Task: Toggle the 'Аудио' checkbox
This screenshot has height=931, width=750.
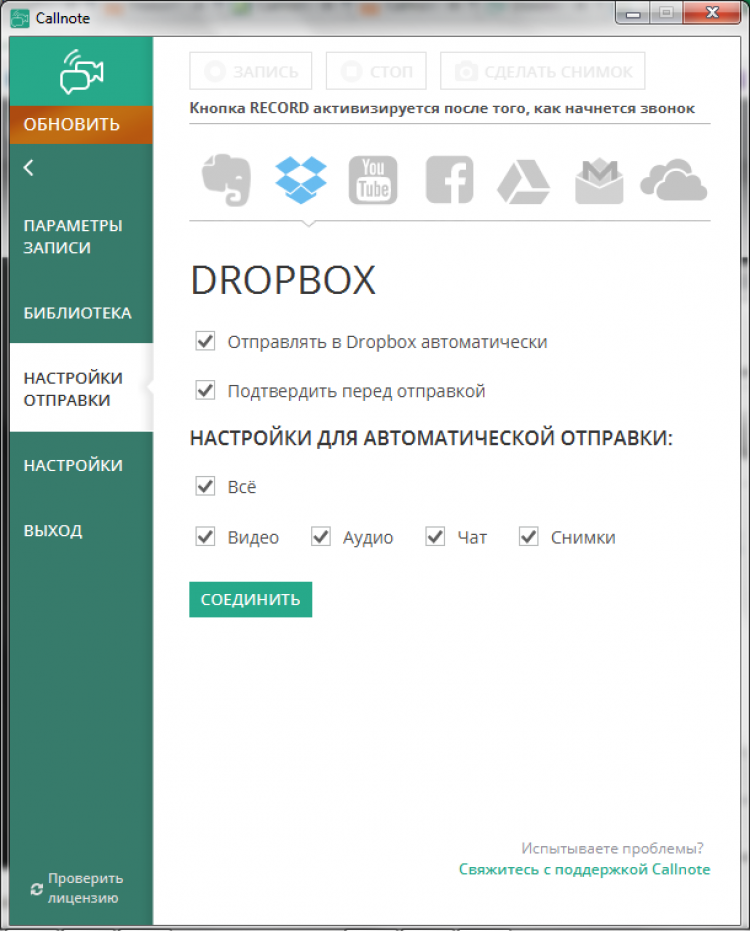Action: coord(321,537)
